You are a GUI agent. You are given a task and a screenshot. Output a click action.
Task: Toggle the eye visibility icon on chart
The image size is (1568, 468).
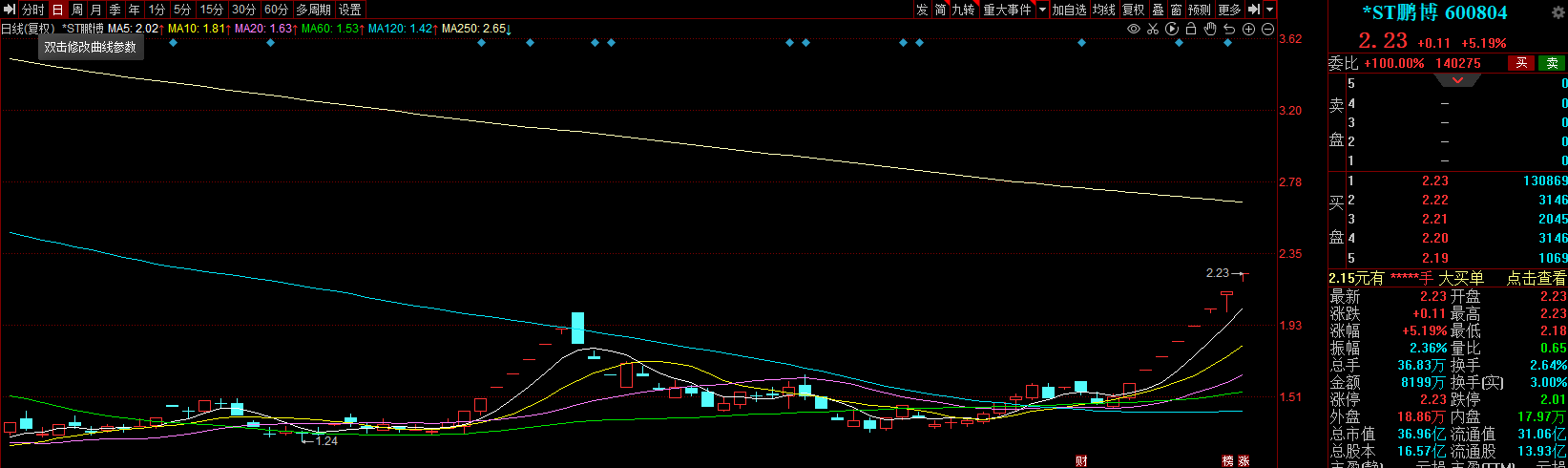1134,29
